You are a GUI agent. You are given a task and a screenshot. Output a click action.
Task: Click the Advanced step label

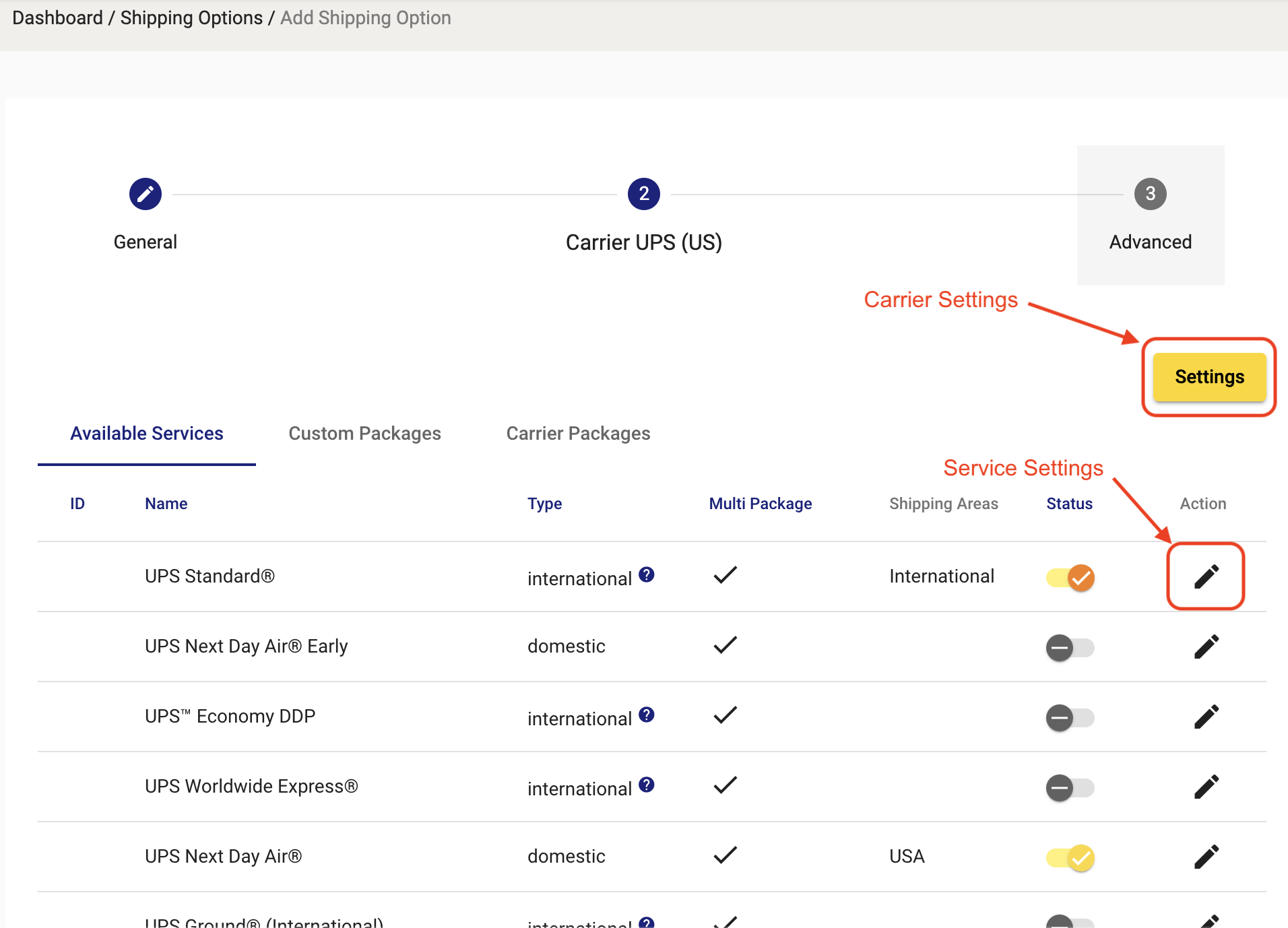1151,242
